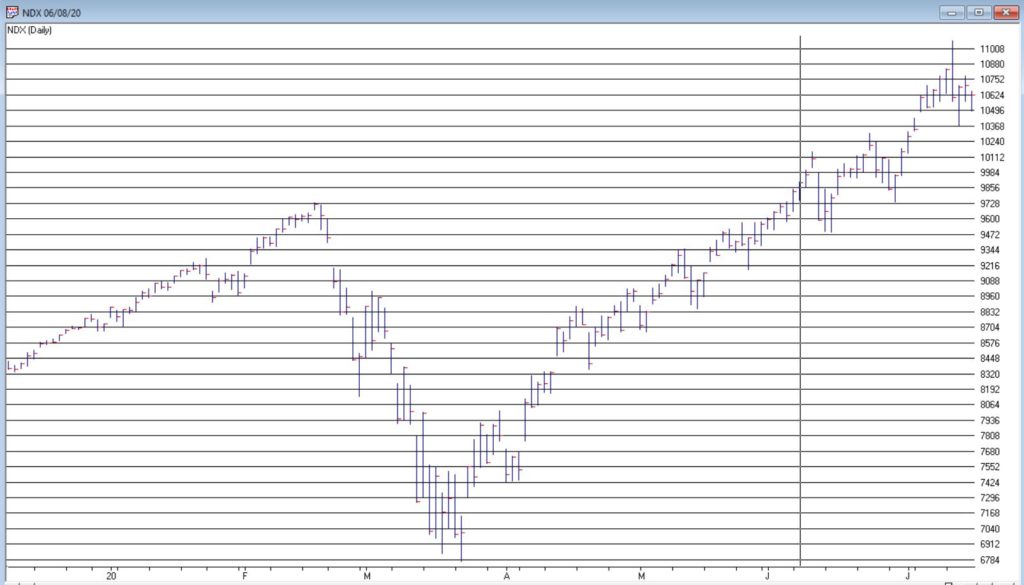This screenshot has width=1024, height=585.
Task: Click the 10112 price axis label
Action: click(x=992, y=157)
